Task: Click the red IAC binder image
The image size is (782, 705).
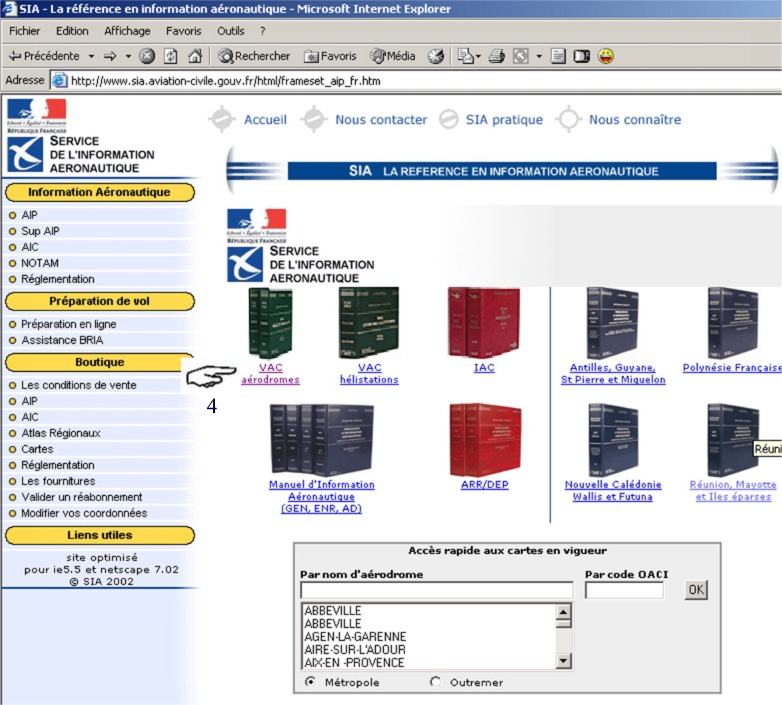Action: point(484,323)
